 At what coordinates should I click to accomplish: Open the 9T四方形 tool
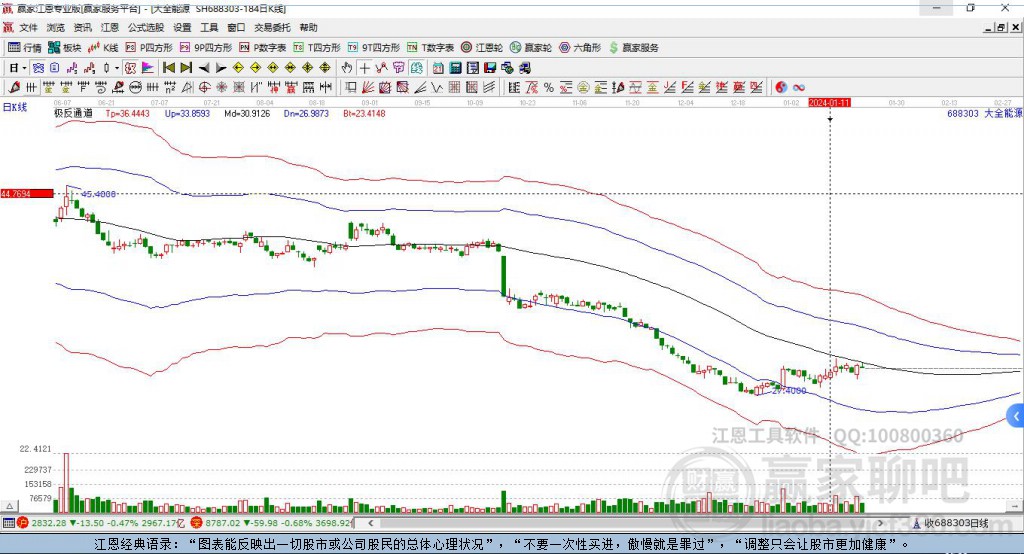click(374, 48)
